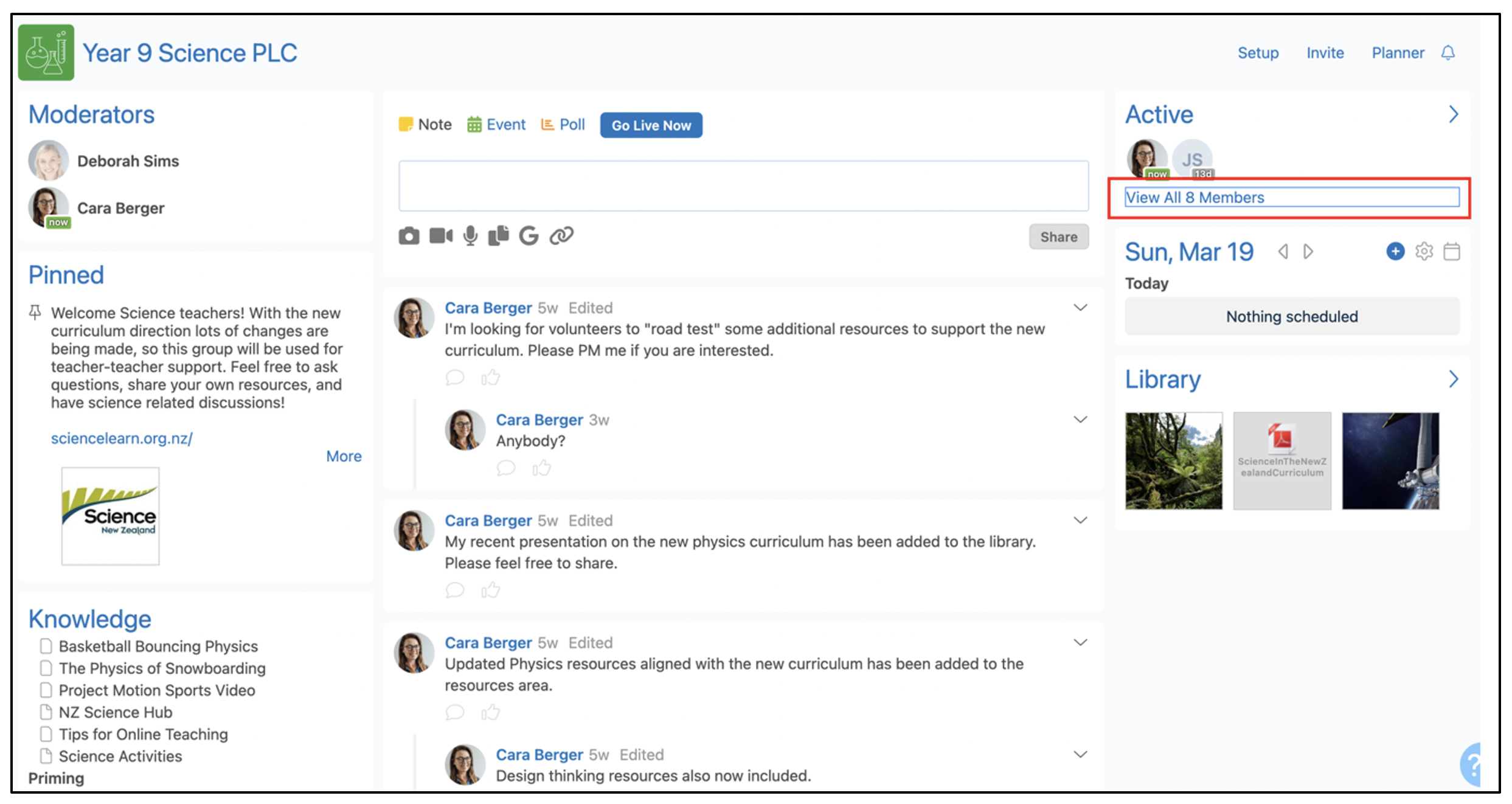Click the video camera attachment icon
Image resolution: width=1512 pixels, height=804 pixels.
440,235
